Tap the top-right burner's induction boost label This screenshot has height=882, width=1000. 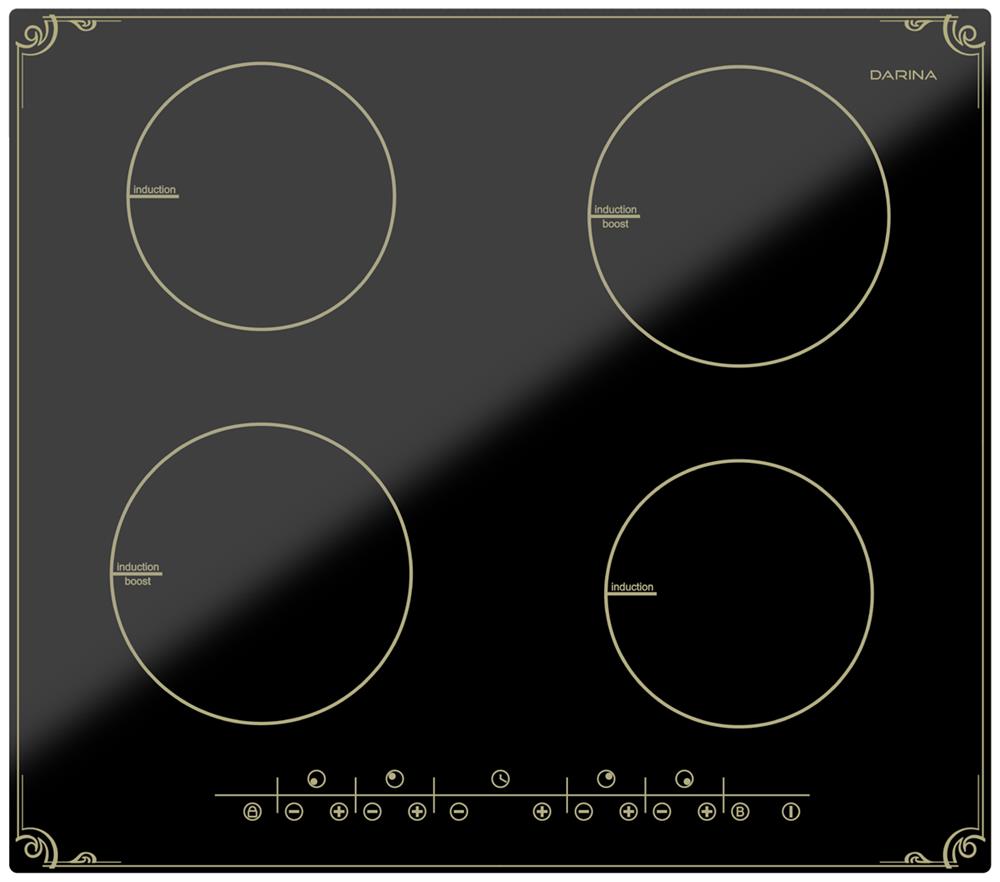pos(615,217)
